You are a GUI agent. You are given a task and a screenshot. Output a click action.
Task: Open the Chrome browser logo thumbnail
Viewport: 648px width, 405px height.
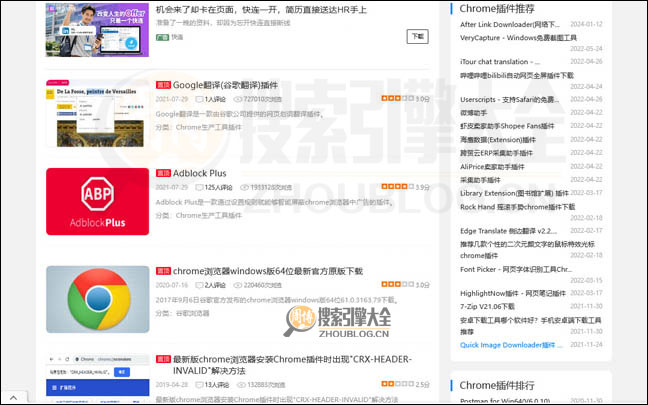coord(98,299)
